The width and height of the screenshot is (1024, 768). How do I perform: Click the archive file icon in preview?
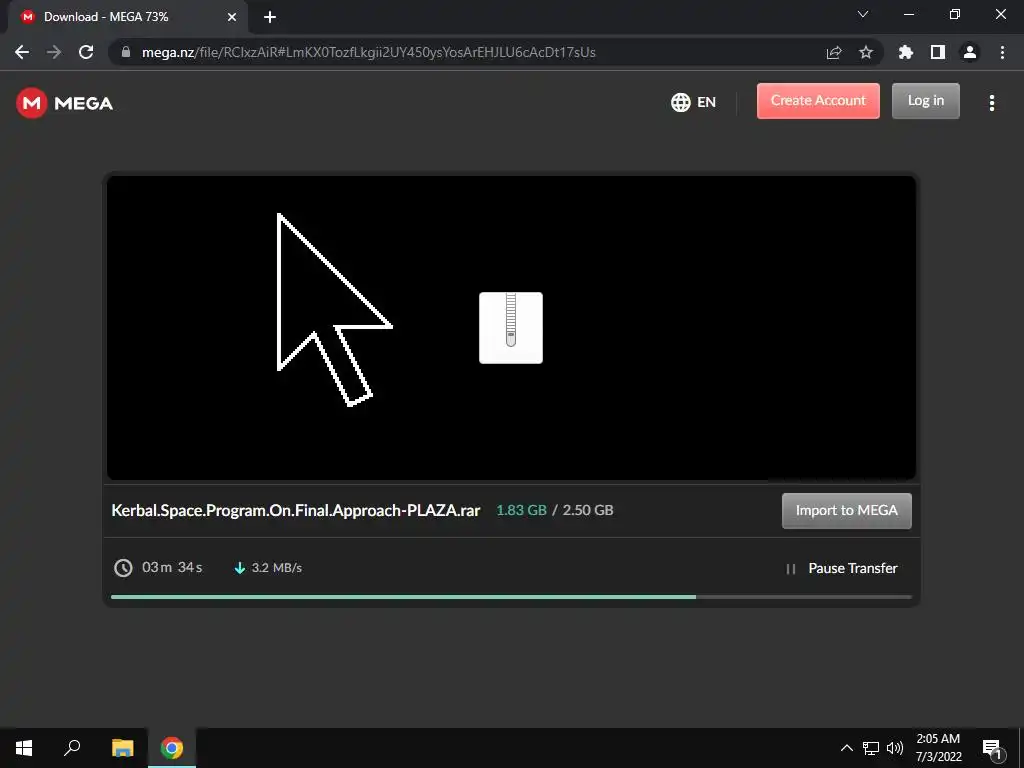tap(511, 328)
